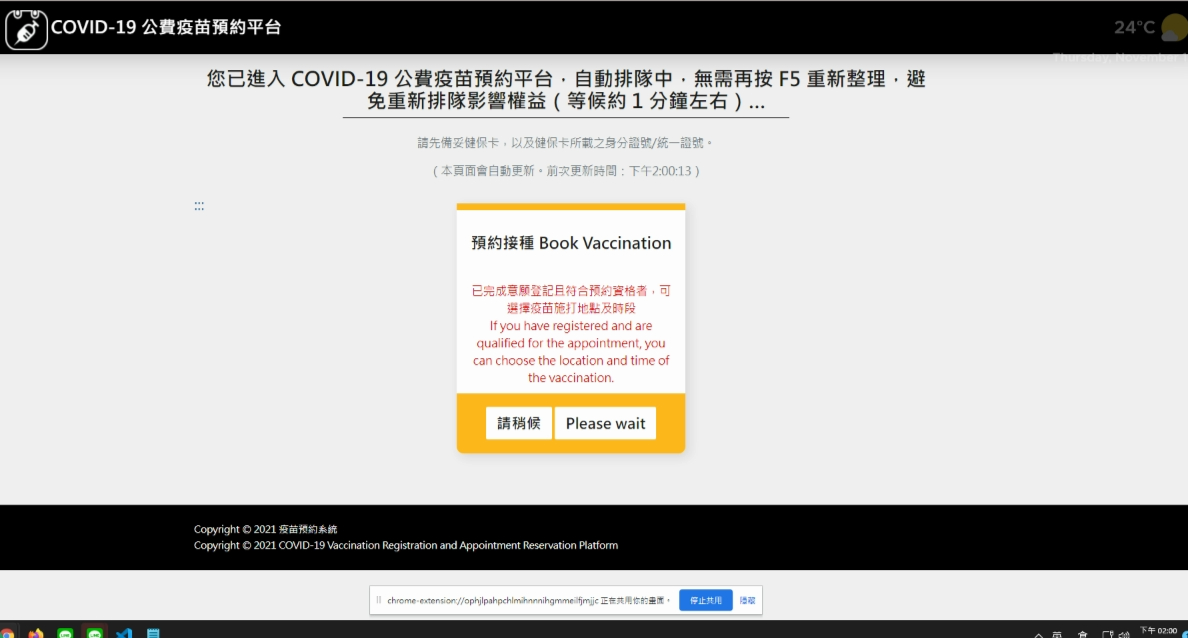Click the Please wait button
Viewport: 1188px width, 638px height.
[605, 423]
